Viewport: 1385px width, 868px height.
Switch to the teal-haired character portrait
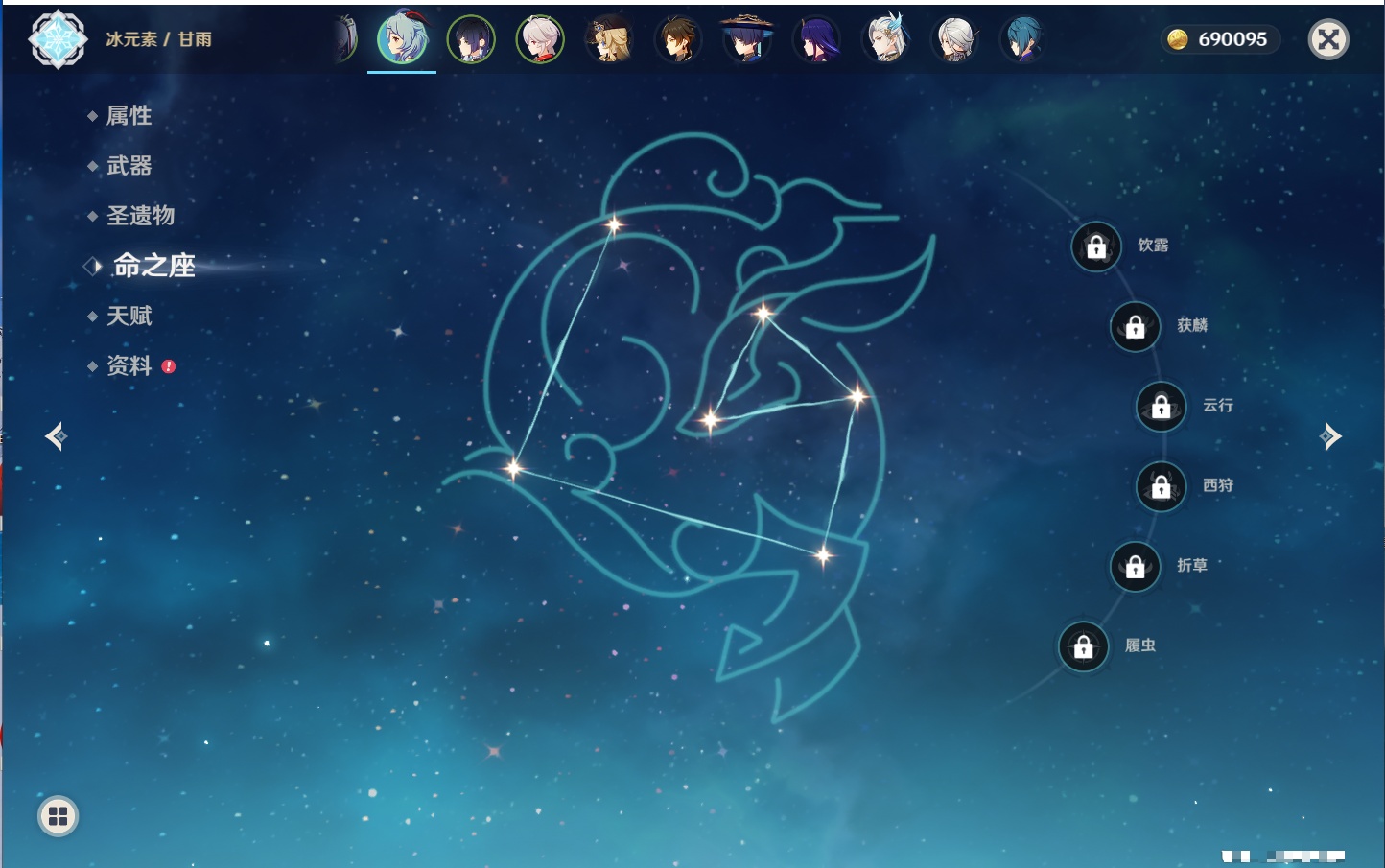point(1023,39)
